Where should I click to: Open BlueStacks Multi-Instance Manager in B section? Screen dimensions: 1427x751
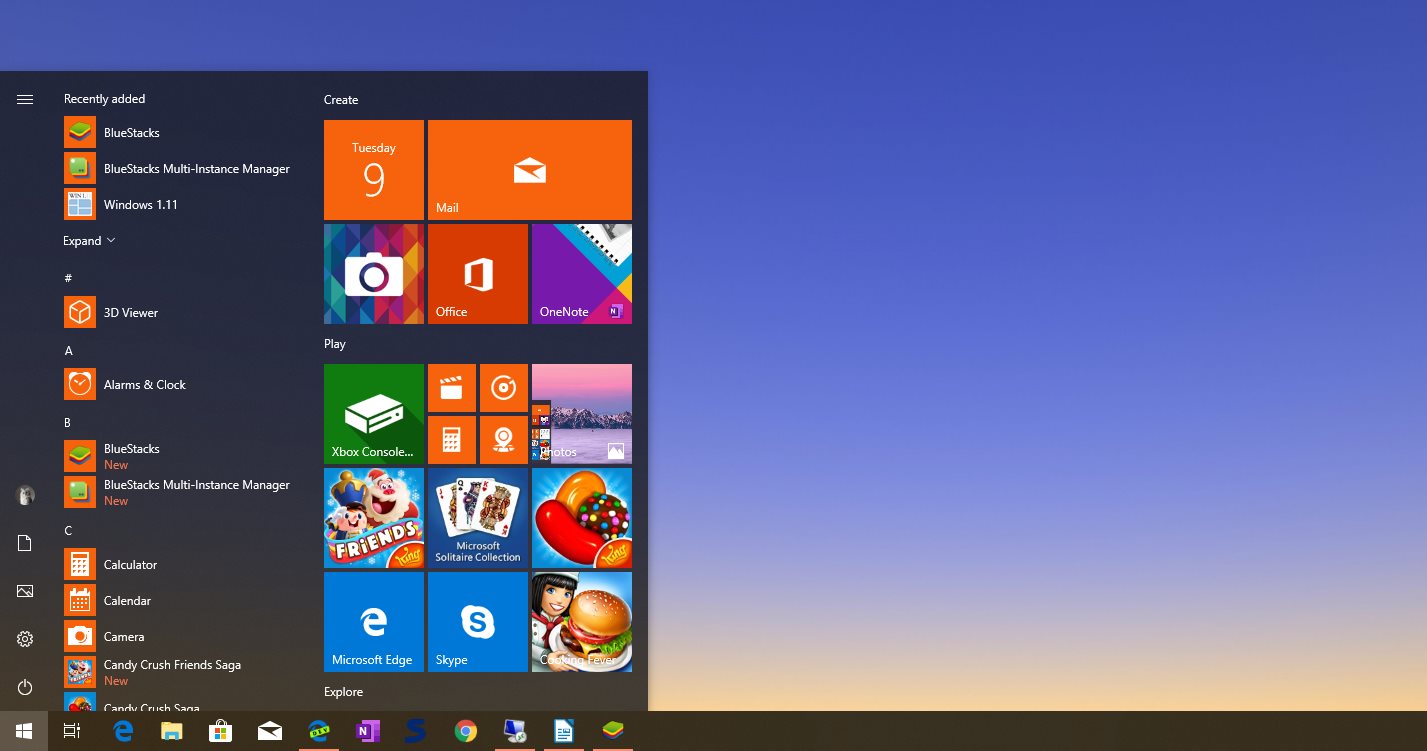(182, 492)
